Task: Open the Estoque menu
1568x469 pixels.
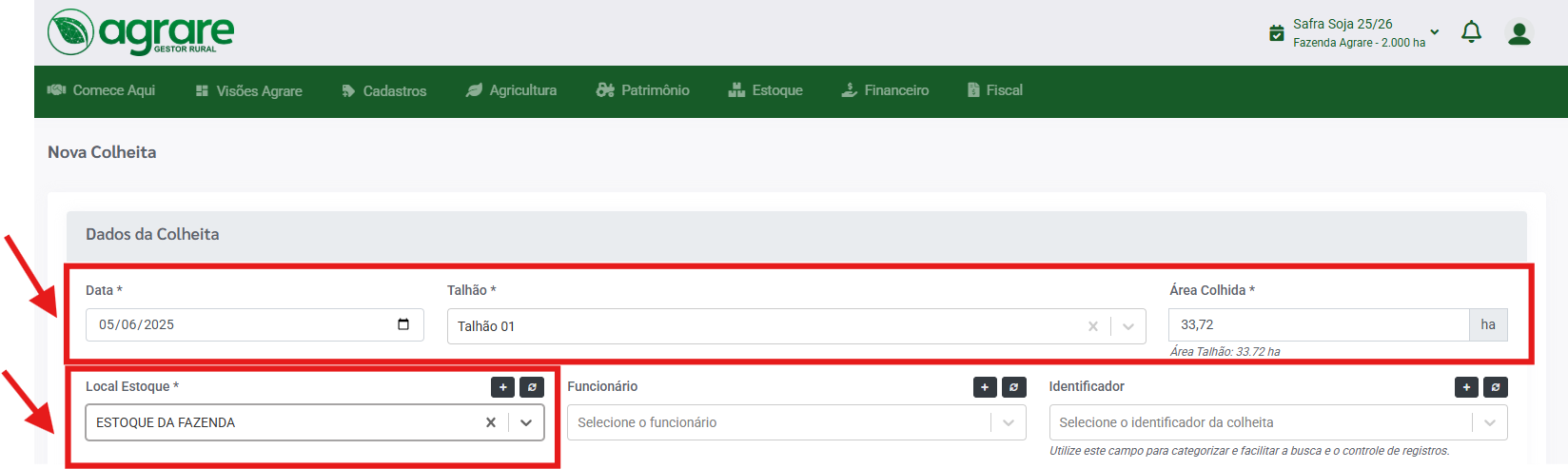Action: click(766, 90)
